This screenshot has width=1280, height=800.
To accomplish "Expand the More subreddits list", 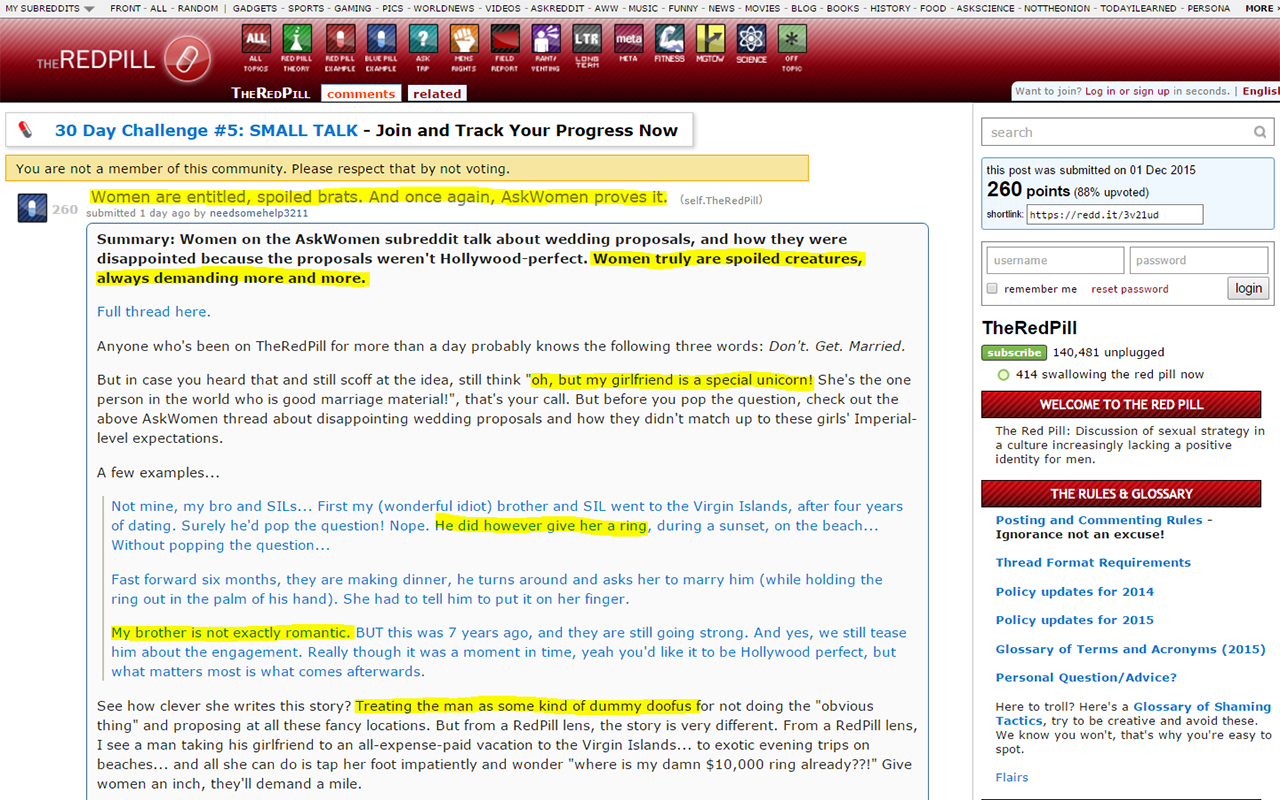I will coord(1261,8).
